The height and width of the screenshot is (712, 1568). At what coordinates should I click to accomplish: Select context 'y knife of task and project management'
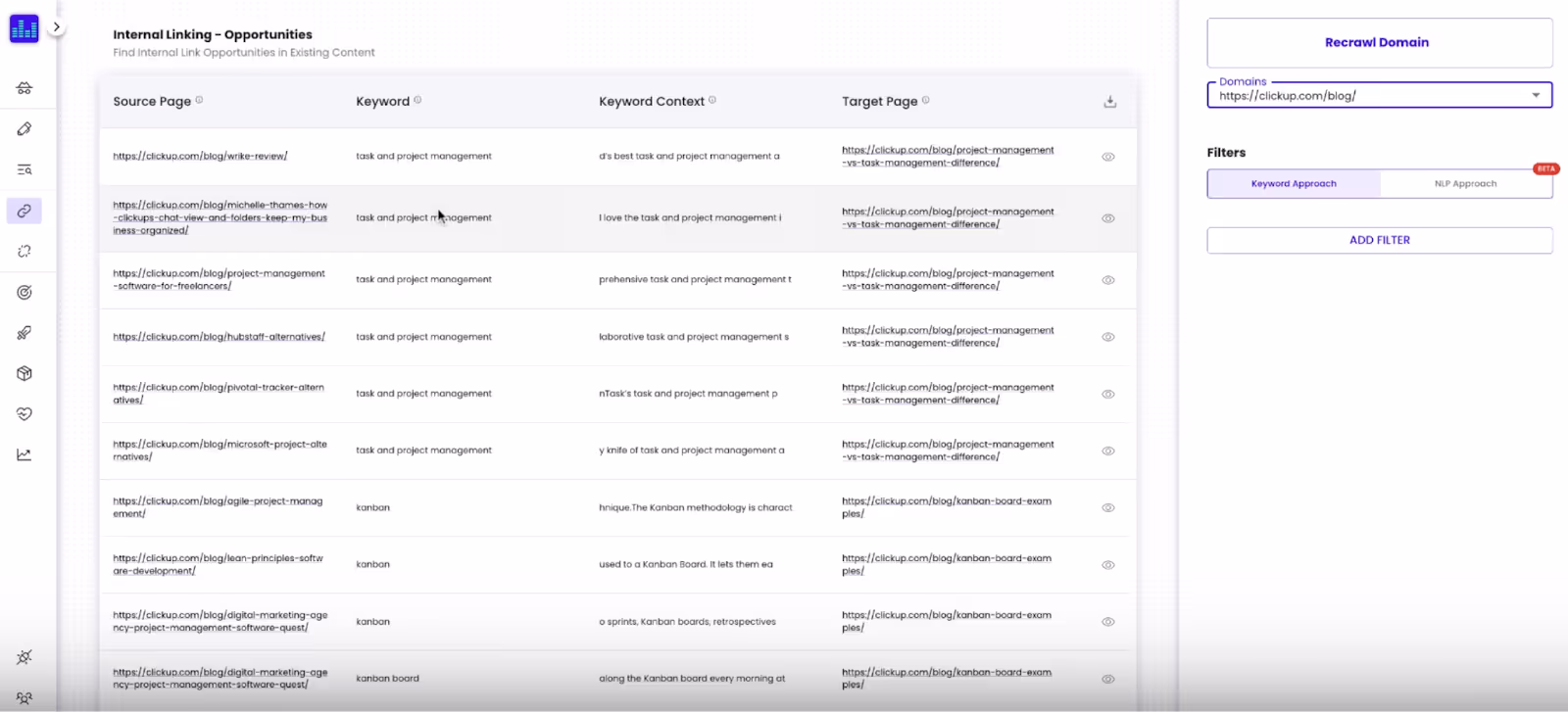point(692,451)
